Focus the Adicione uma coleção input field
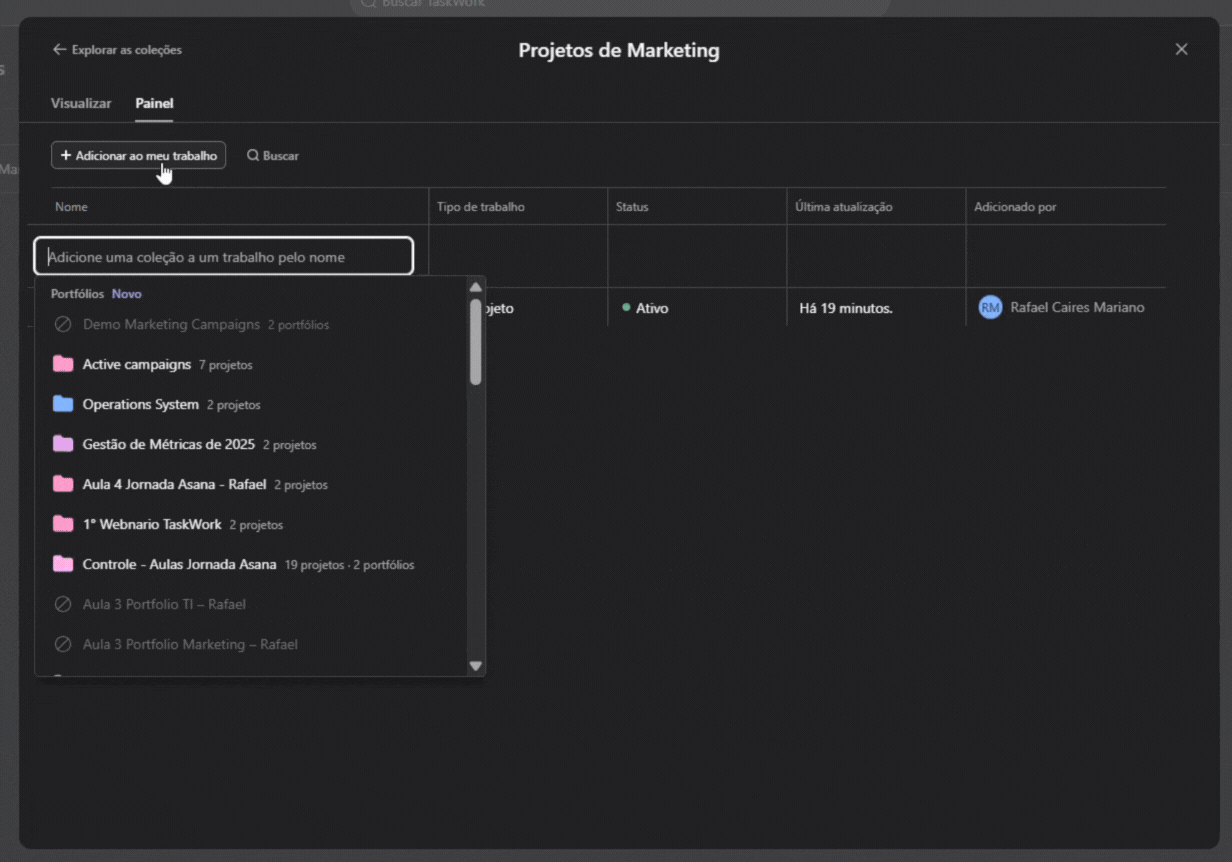The width and height of the screenshot is (1232, 862). pyautogui.click(x=224, y=257)
